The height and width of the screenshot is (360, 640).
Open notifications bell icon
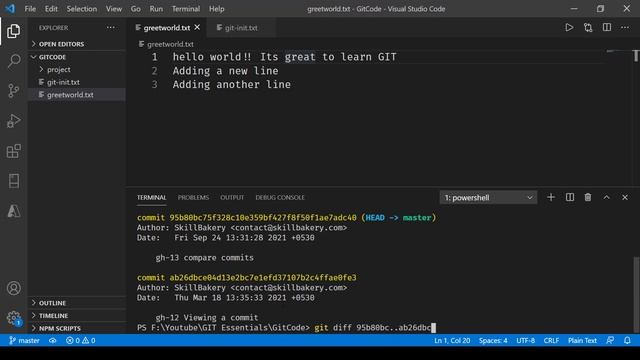pos(627,340)
